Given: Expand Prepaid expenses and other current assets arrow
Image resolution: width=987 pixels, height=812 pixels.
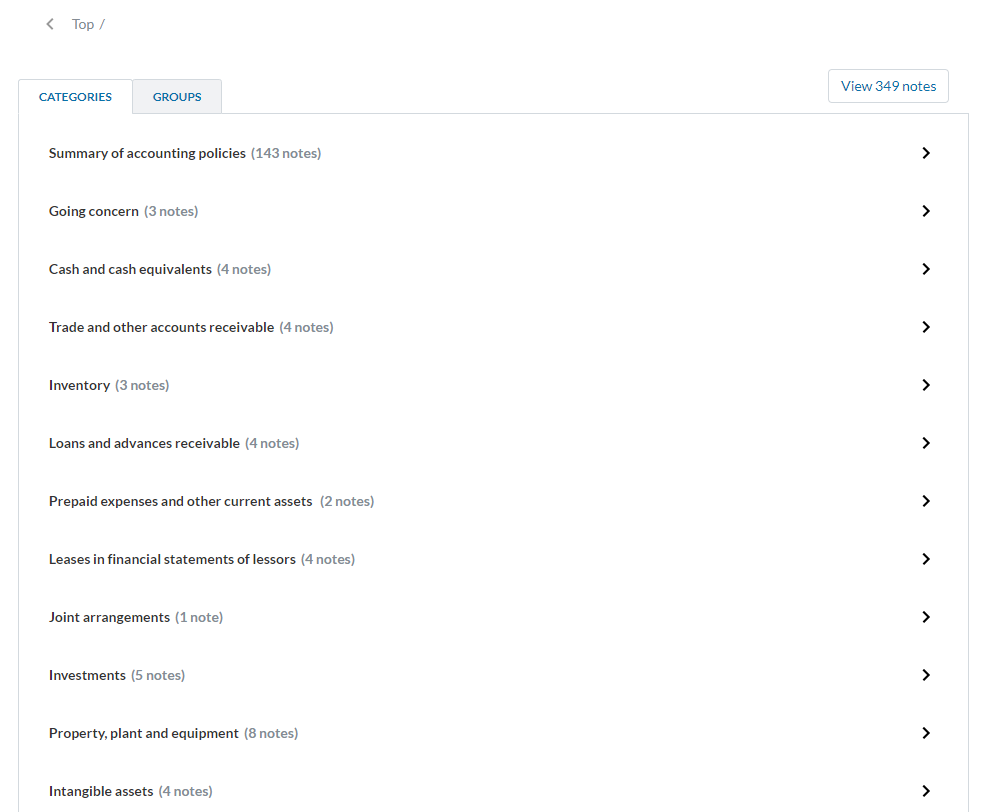Looking at the screenshot, I should click(x=925, y=501).
